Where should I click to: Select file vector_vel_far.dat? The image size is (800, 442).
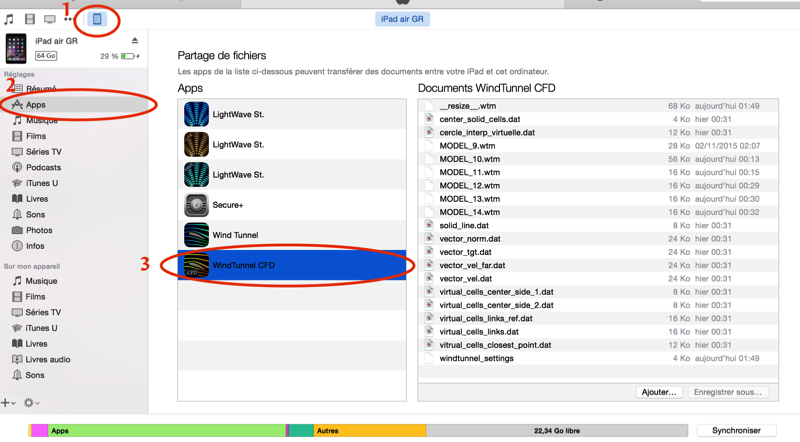tap(598, 265)
